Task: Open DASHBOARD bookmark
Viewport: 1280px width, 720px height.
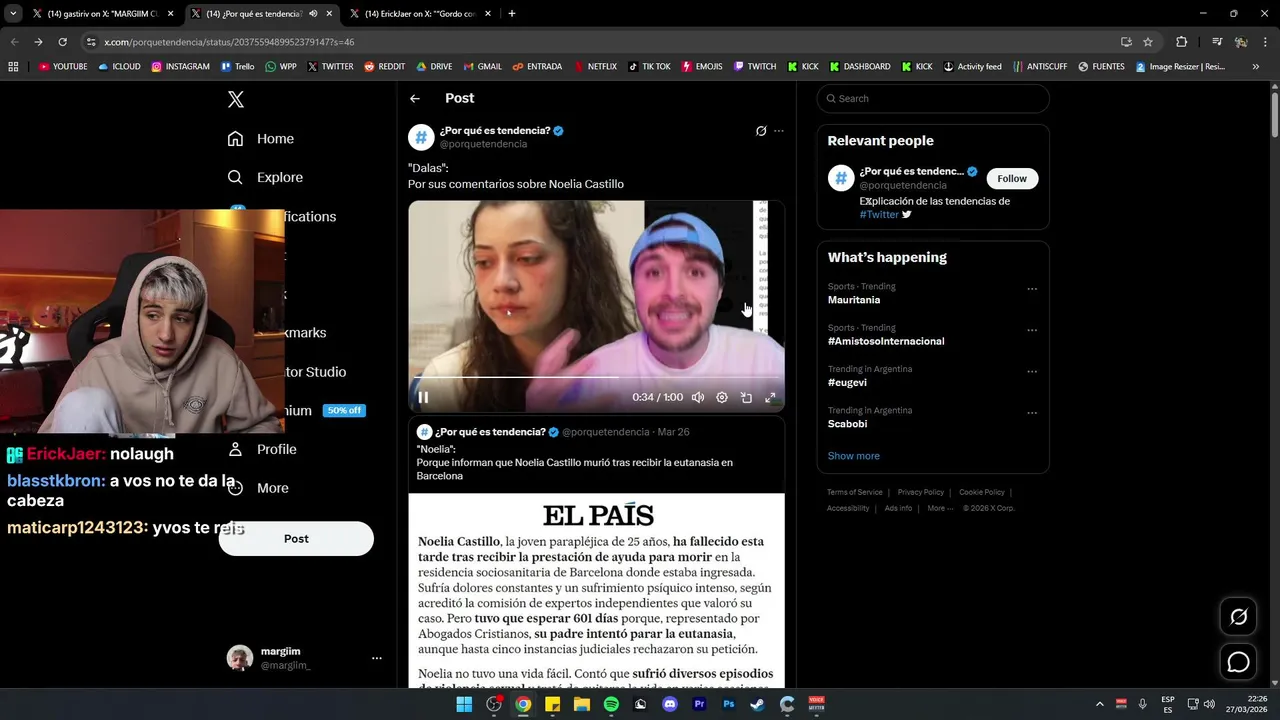Action: coord(859,67)
